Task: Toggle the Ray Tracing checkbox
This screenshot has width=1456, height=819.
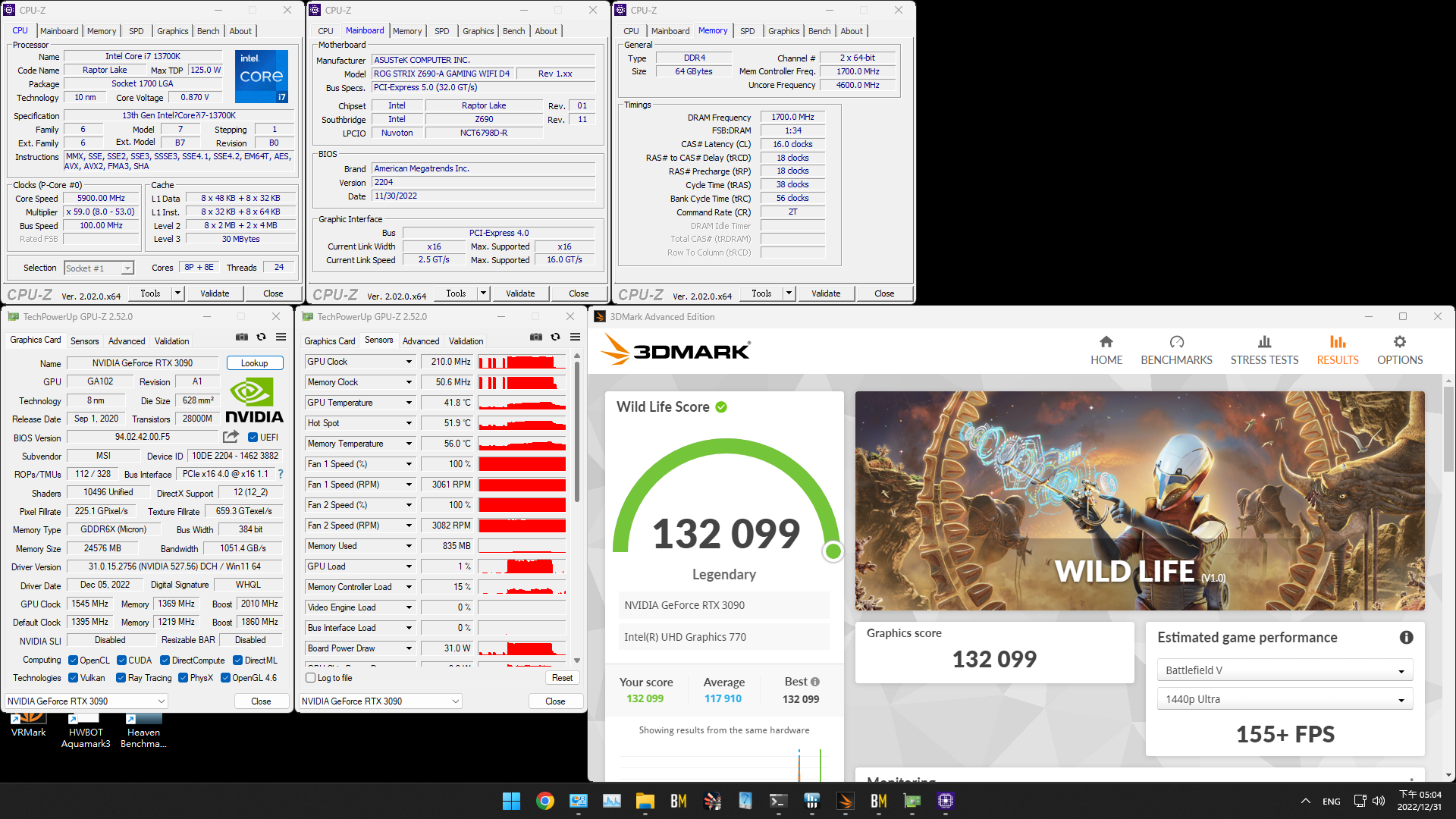Action: pyautogui.click(x=121, y=678)
